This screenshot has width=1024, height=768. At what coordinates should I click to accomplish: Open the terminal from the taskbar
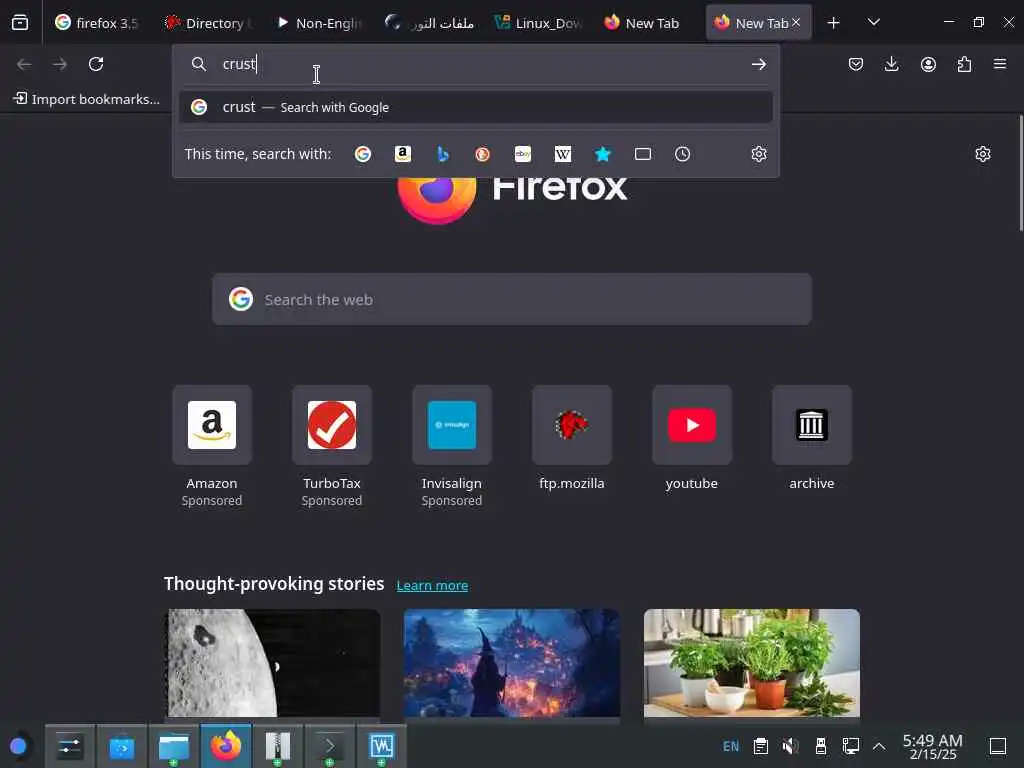(330, 746)
